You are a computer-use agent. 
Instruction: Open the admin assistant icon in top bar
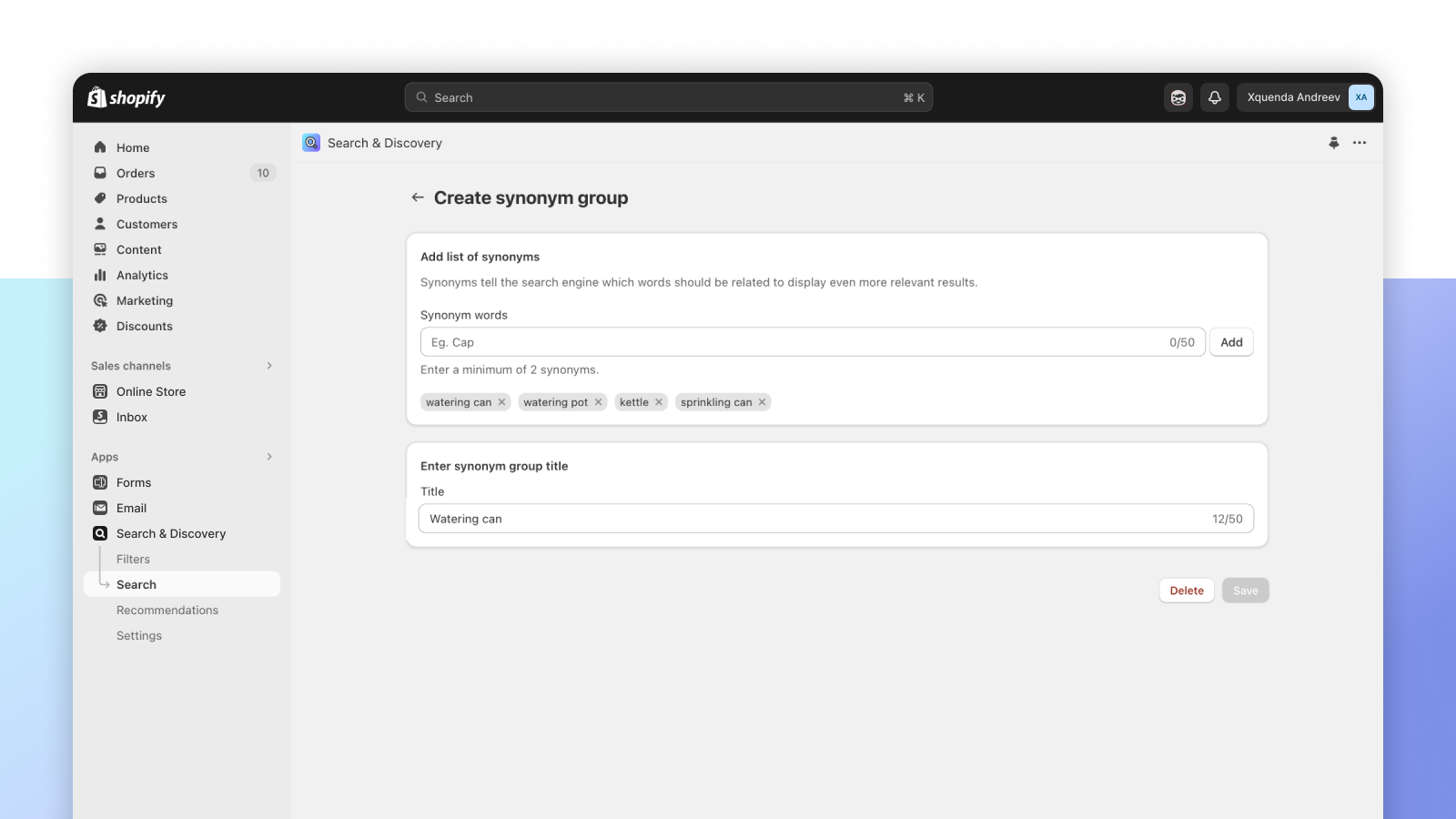1178,96
